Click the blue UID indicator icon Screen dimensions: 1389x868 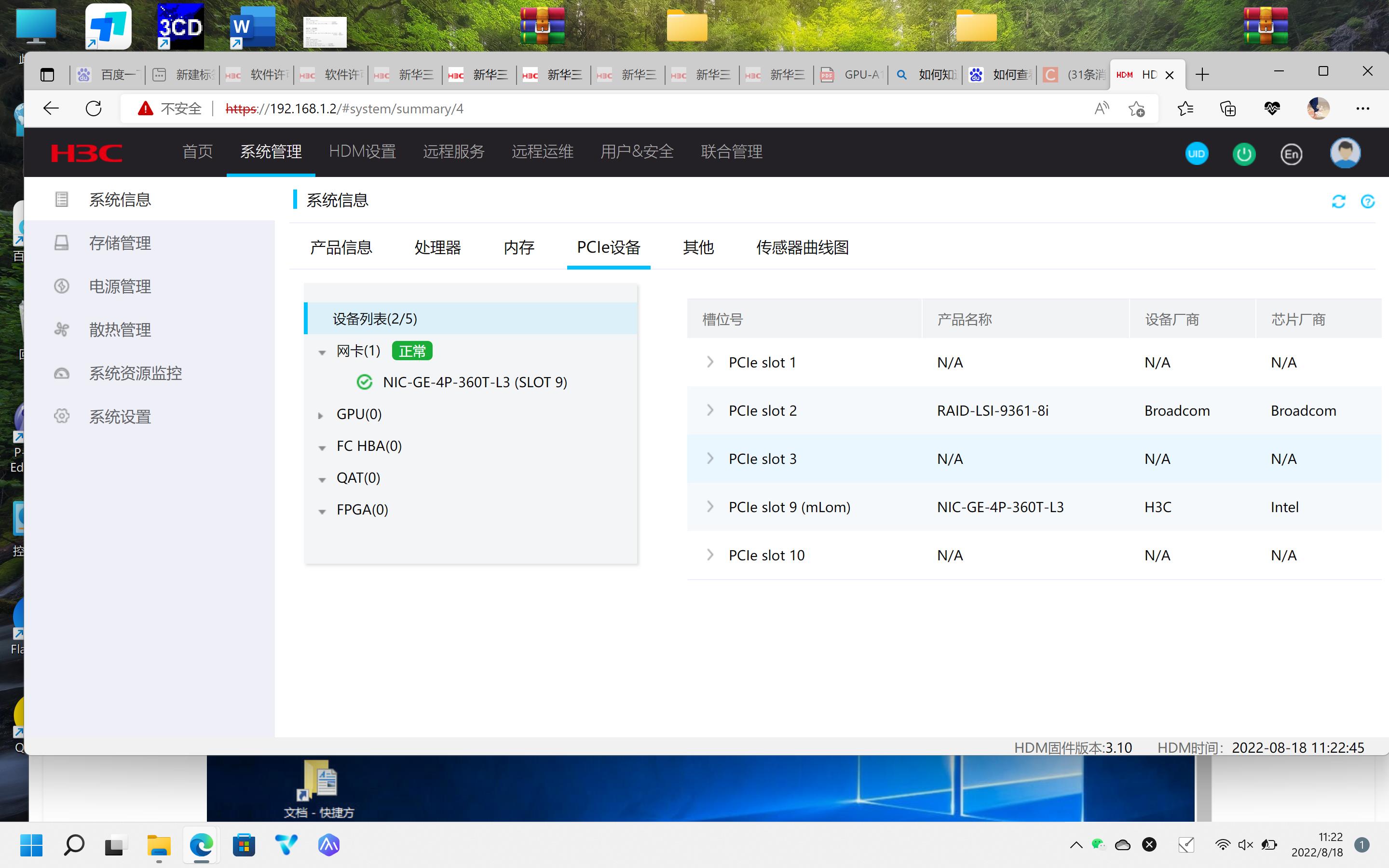point(1196,154)
